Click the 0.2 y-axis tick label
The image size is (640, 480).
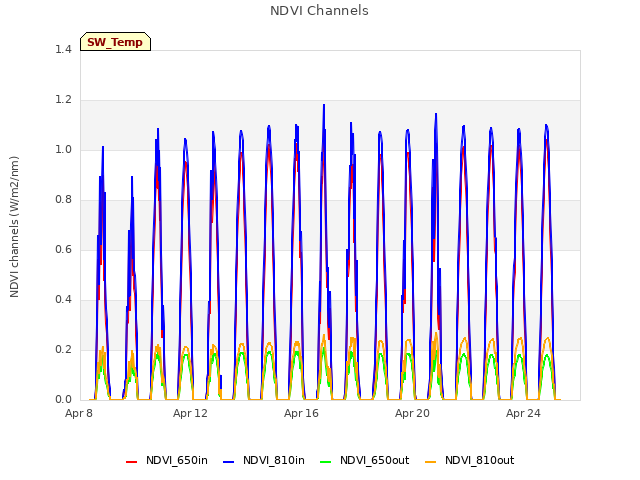pyautogui.click(x=63, y=349)
